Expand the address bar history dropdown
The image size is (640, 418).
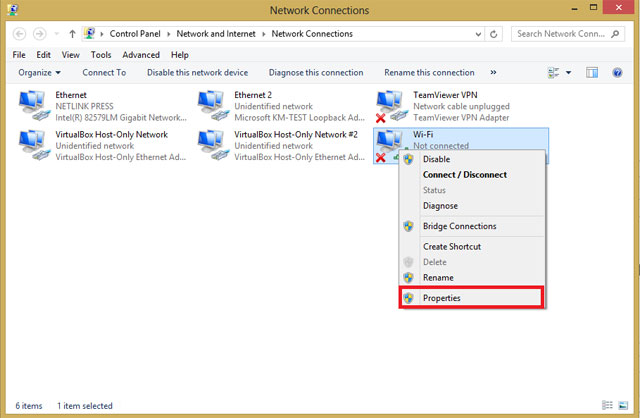(478, 34)
